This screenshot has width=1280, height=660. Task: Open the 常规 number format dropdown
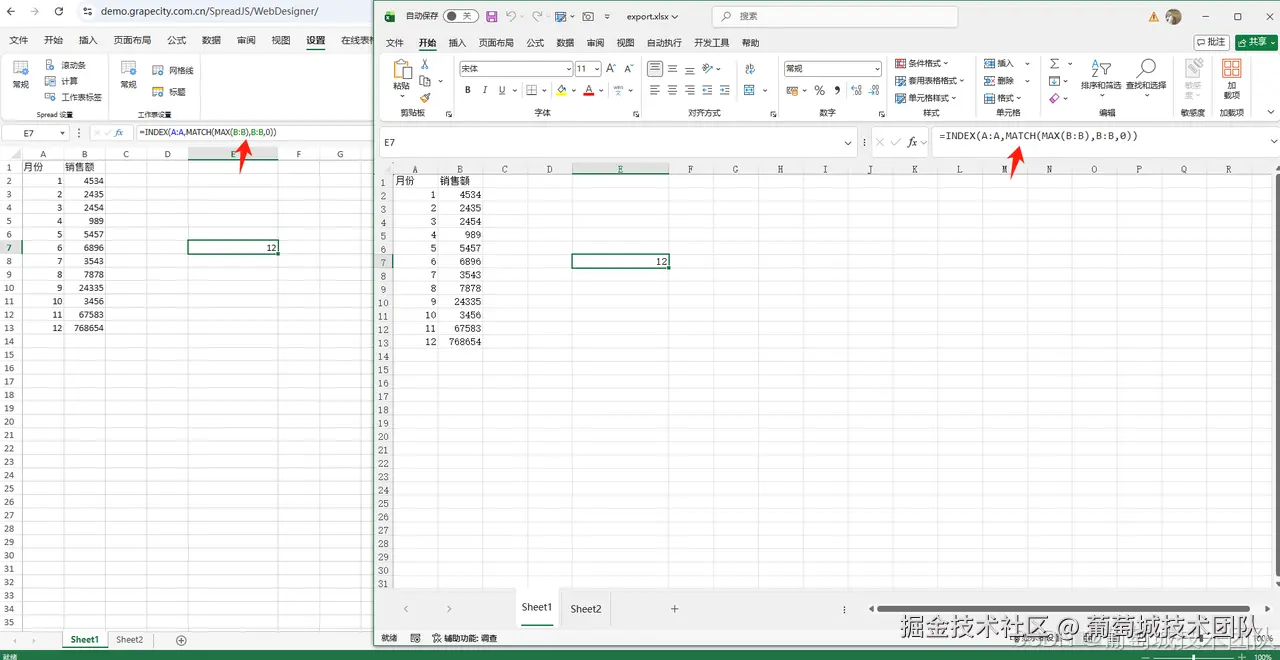(876, 69)
